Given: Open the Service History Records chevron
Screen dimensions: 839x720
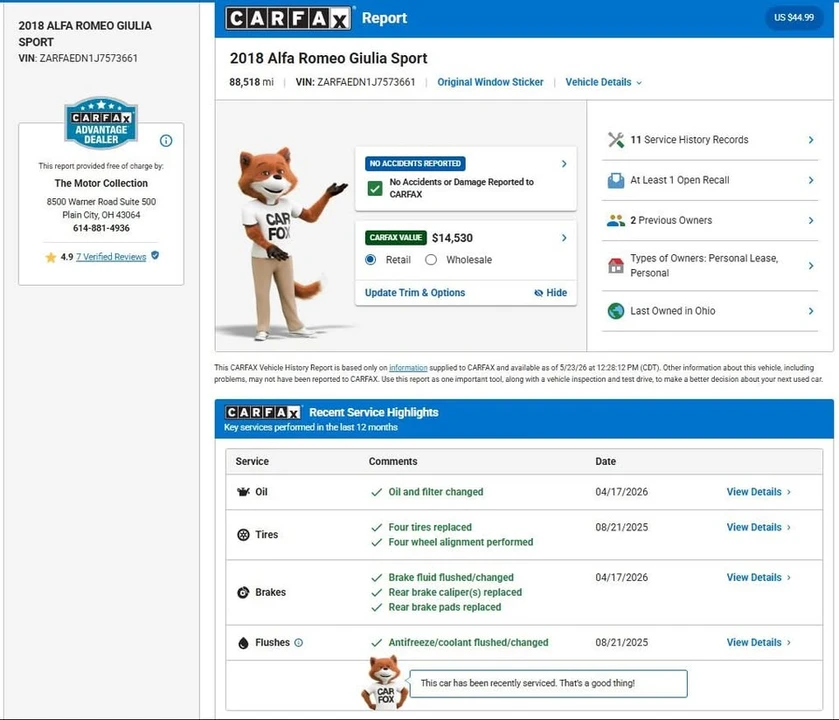Looking at the screenshot, I should (811, 140).
